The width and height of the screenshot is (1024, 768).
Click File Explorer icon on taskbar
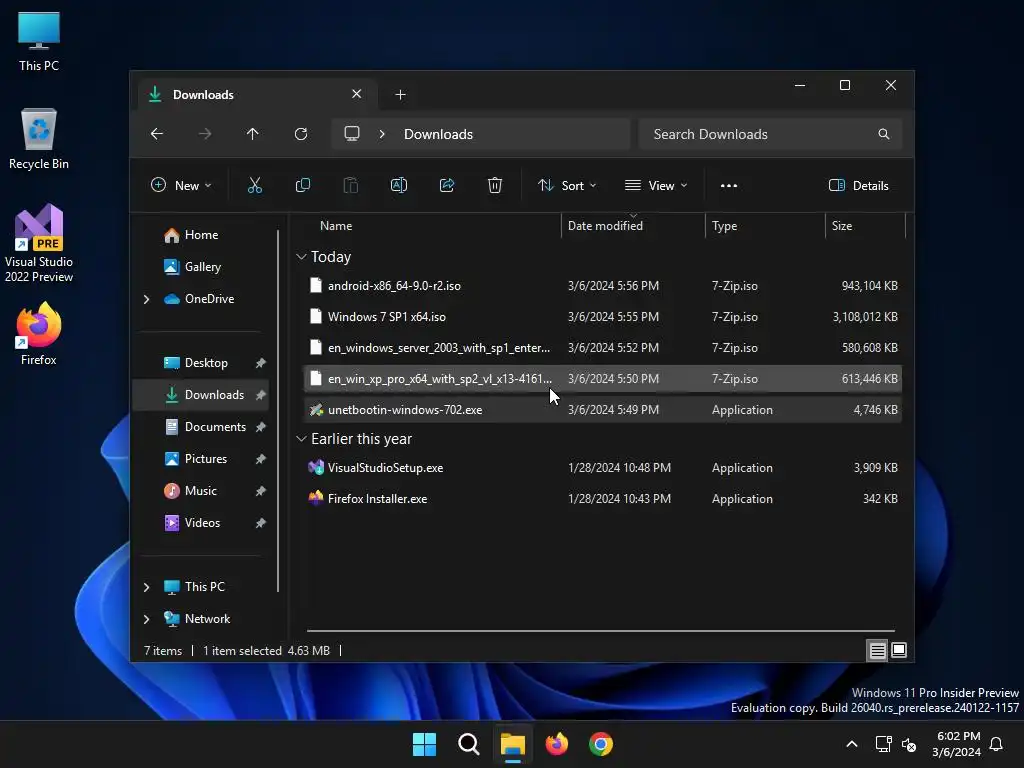click(513, 744)
